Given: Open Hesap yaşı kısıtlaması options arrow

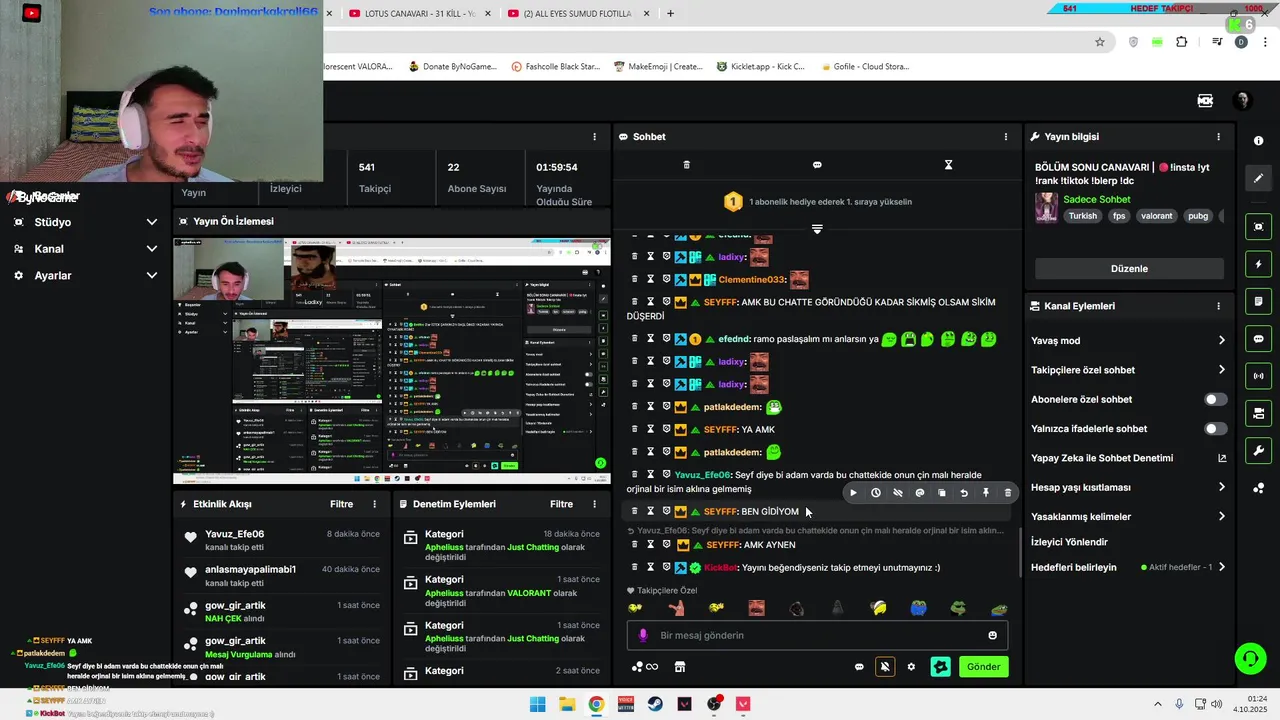Looking at the screenshot, I should click(1221, 487).
